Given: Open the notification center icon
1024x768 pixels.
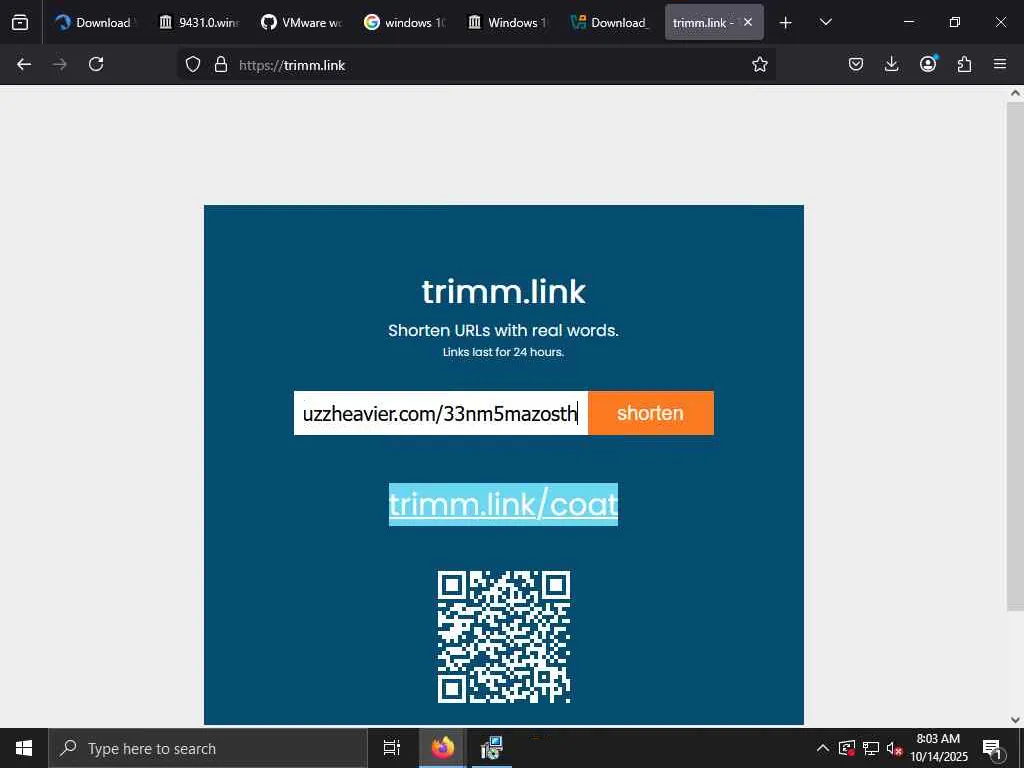Looking at the screenshot, I should (993, 749).
